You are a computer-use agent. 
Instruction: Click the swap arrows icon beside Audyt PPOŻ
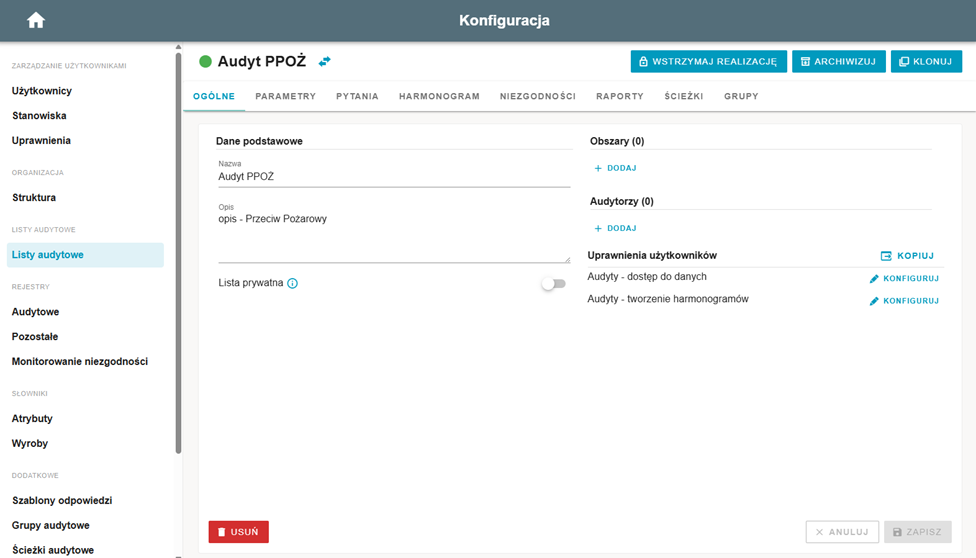[x=324, y=62]
